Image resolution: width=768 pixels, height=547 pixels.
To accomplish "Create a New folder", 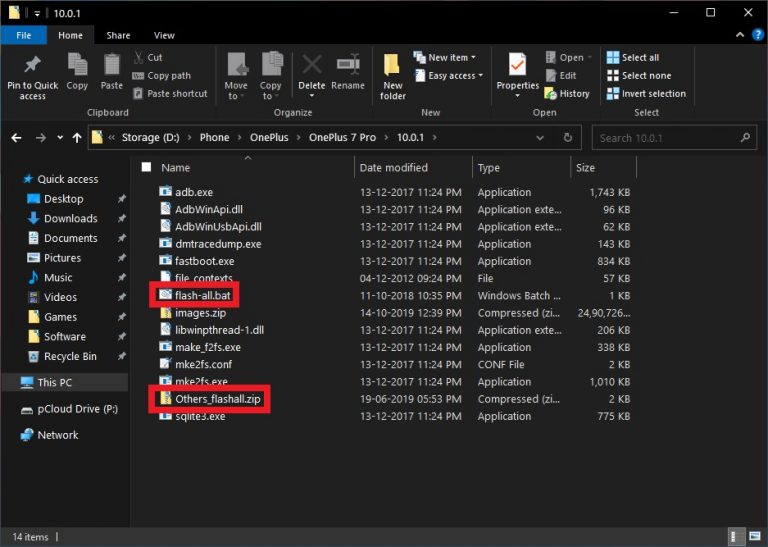I will [x=393, y=77].
